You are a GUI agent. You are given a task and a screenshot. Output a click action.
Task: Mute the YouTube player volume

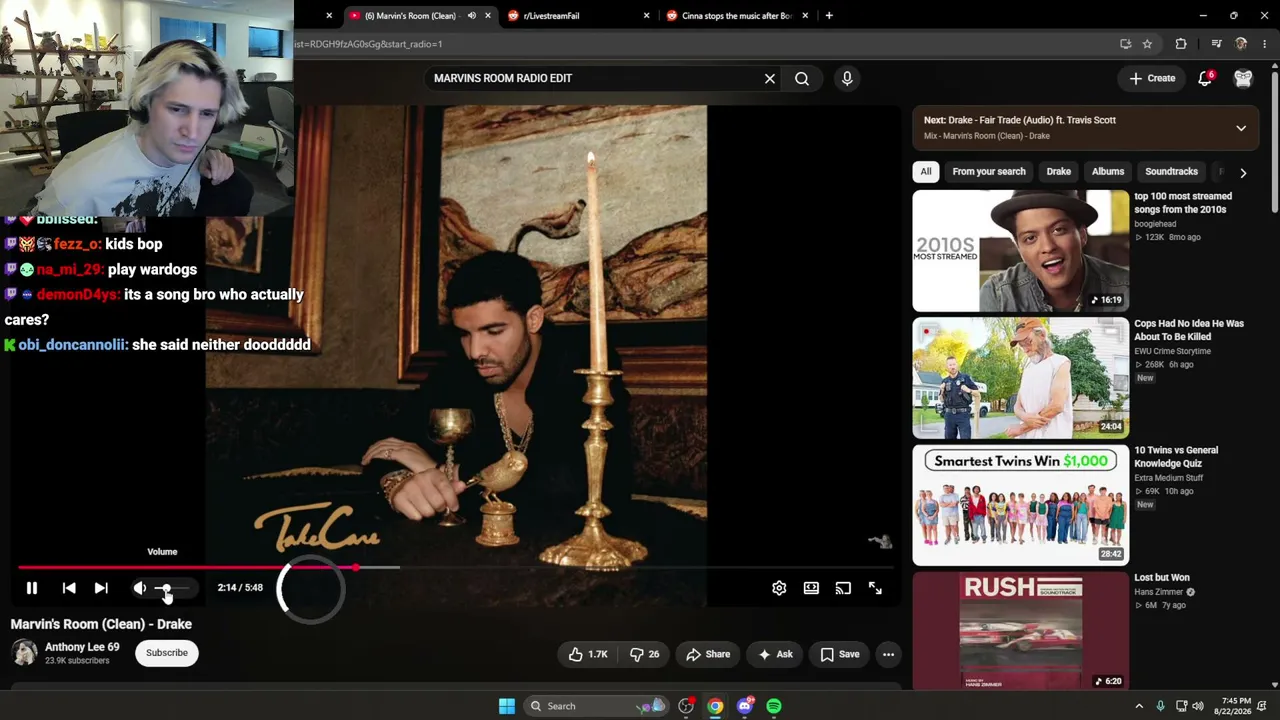point(140,588)
